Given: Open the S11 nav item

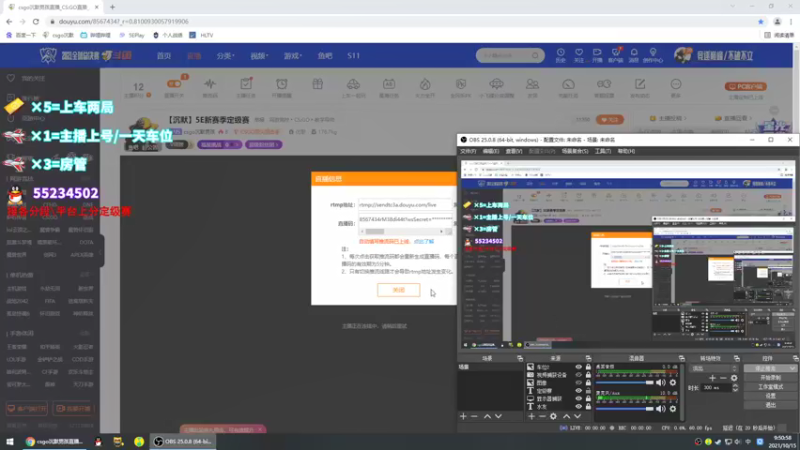Looking at the screenshot, I should pyautogui.click(x=354, y=56).
